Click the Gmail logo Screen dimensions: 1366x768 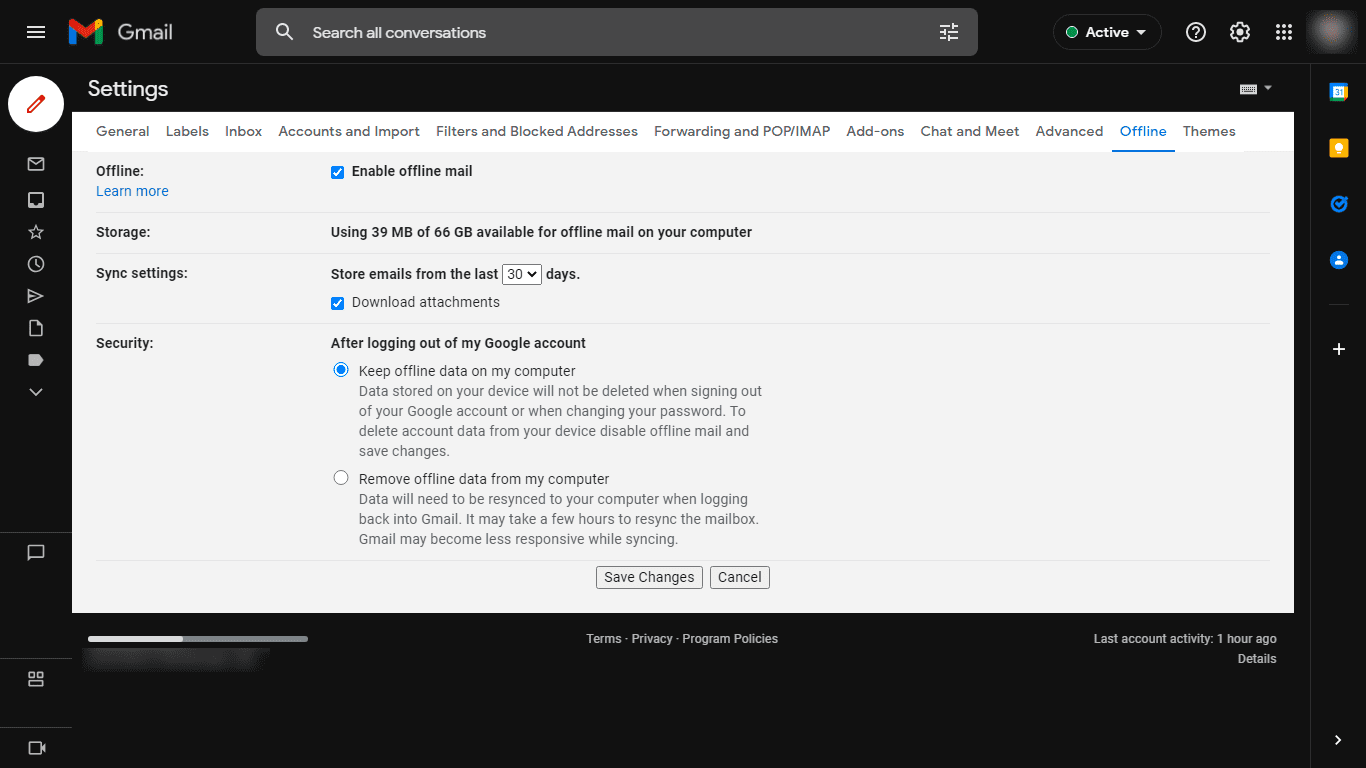click(121, 32)
